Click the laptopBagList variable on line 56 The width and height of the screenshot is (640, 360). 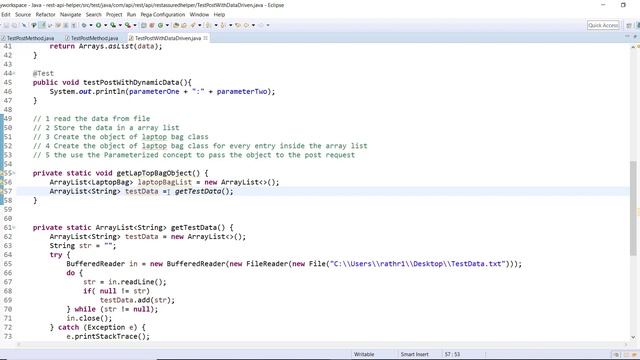pyautogui.click(x=164, y=182)
